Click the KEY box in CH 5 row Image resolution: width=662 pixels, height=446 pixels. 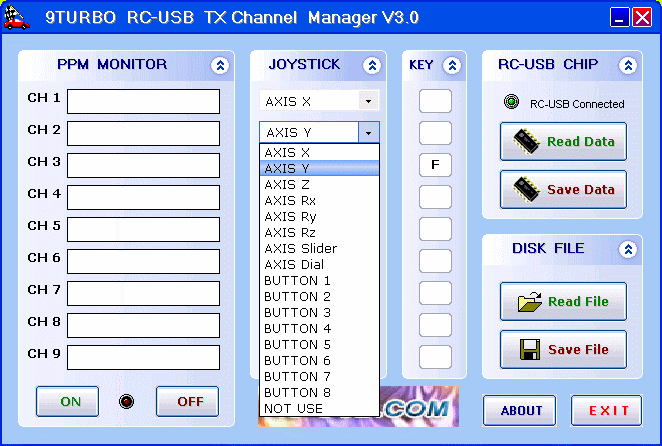click(435, 229)
